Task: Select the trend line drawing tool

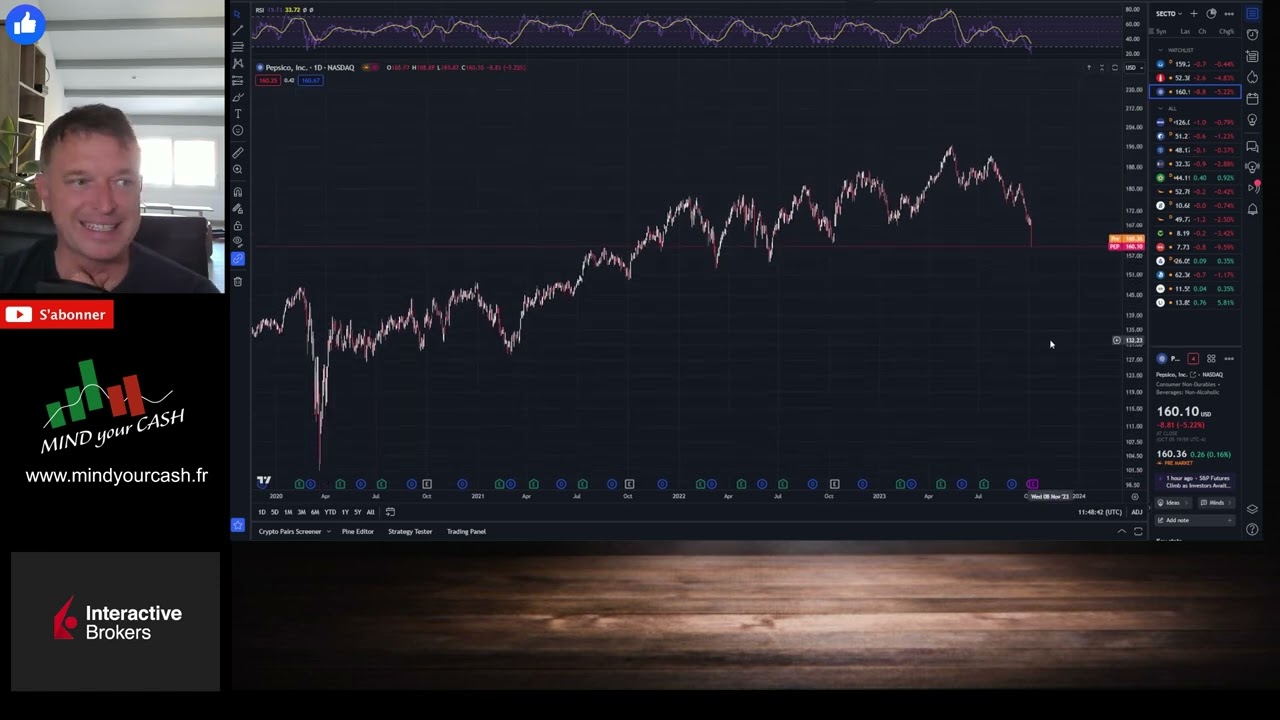Action: (237, 30)
